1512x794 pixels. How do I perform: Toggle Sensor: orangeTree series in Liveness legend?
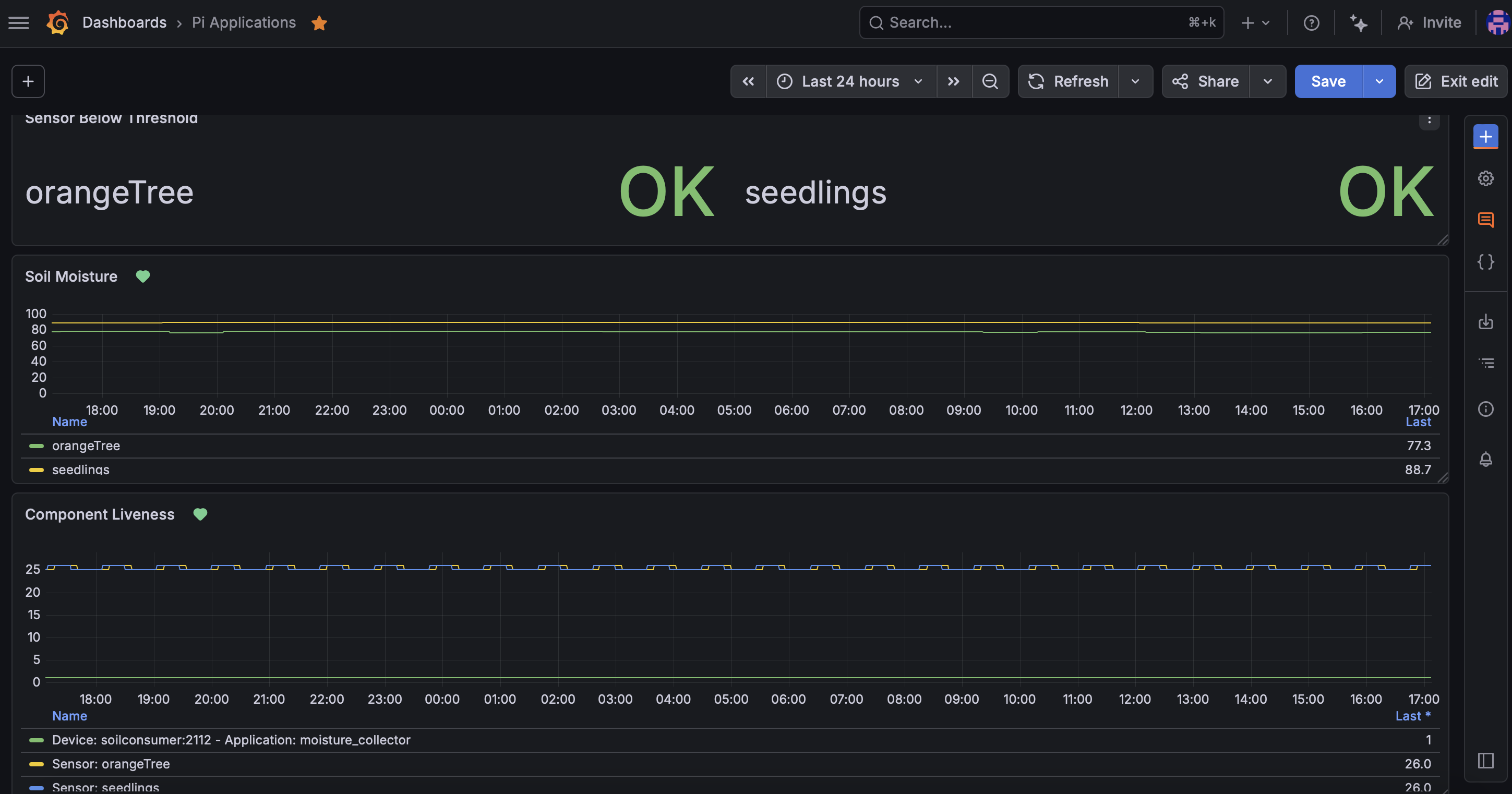pos(111,764)
